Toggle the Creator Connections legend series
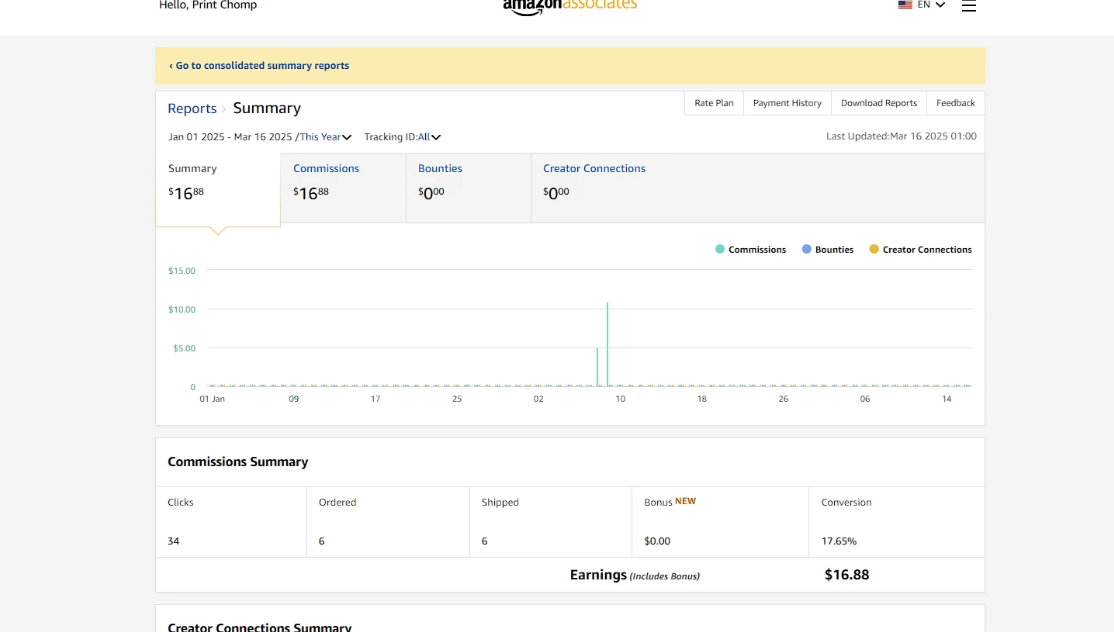This screenshot has width=1114, height=632. tap(921, 249)
